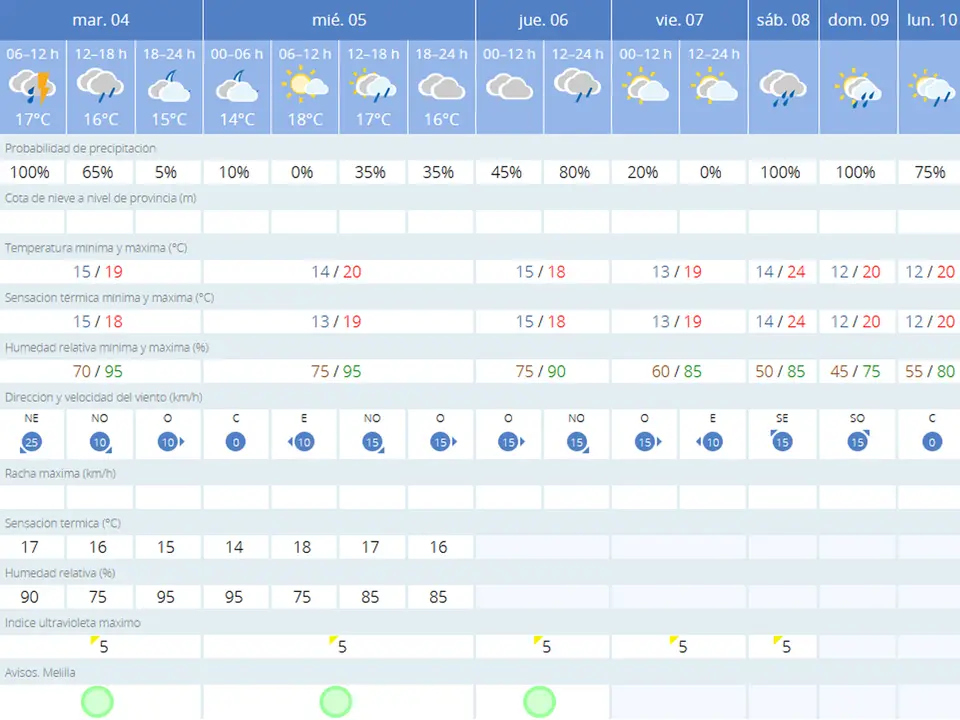Viewport: 960px width, 720px height.
Task: Click the night cloud icon for mié. 05 00–06 h
Action: click(x=237, y=86)
